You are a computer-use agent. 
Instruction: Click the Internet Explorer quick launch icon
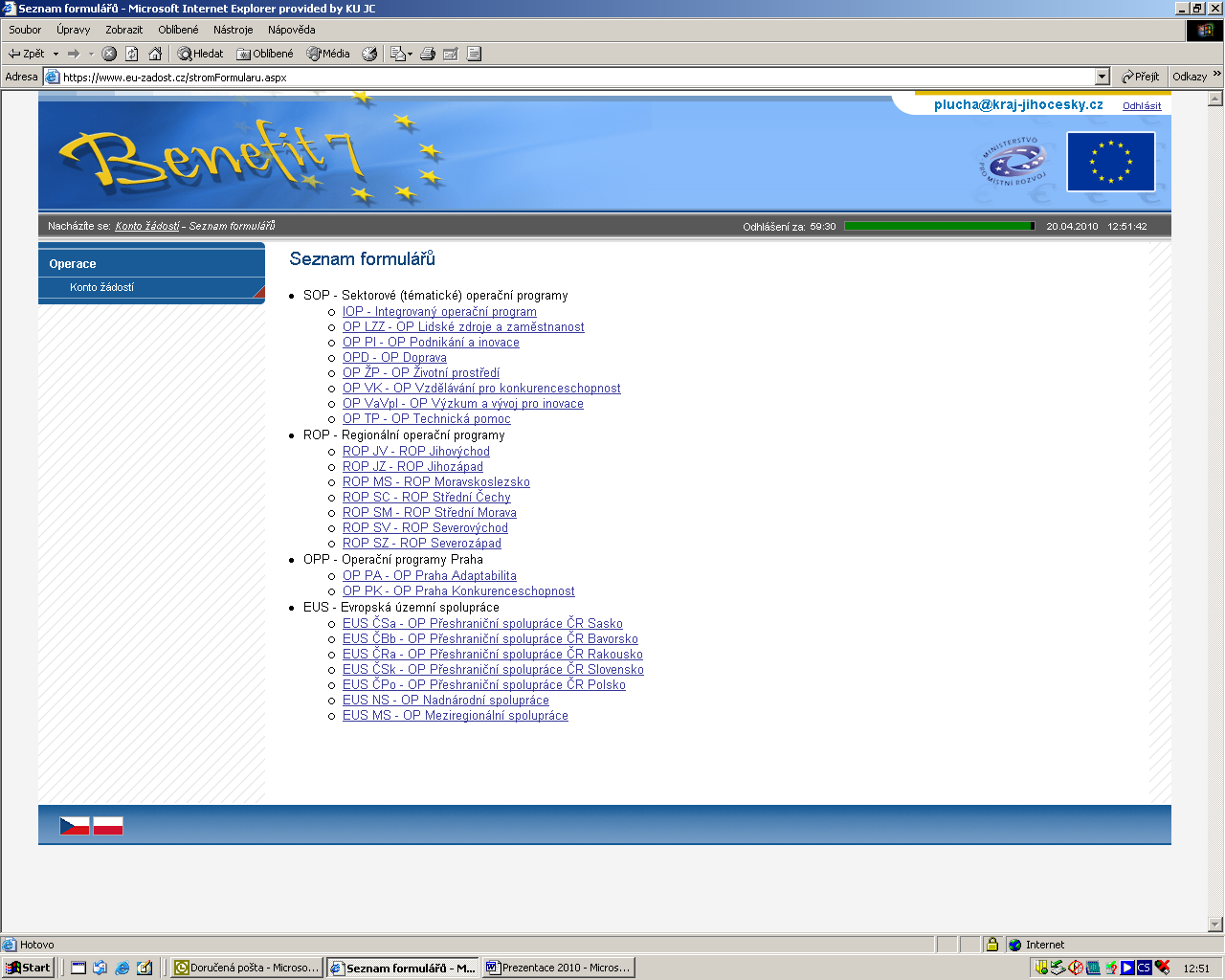click(x=122, y=968)
